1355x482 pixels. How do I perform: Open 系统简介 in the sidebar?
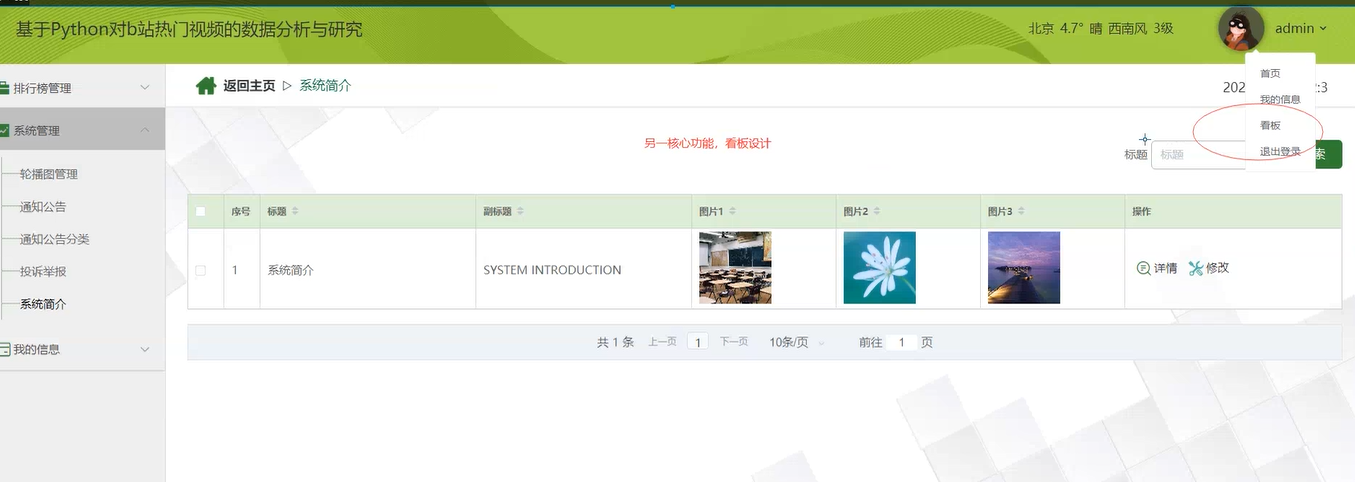pos(43,304)
